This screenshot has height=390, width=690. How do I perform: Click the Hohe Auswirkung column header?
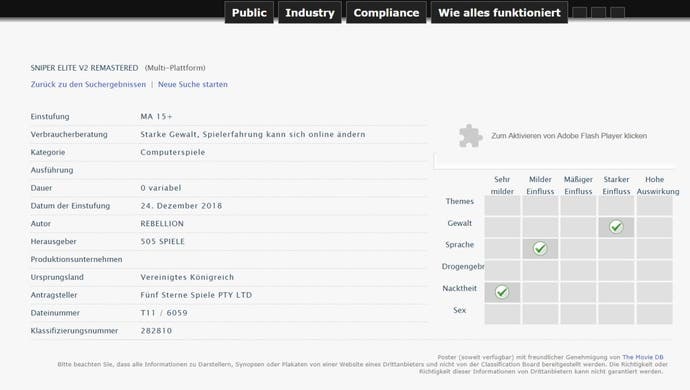click(657, 185)
